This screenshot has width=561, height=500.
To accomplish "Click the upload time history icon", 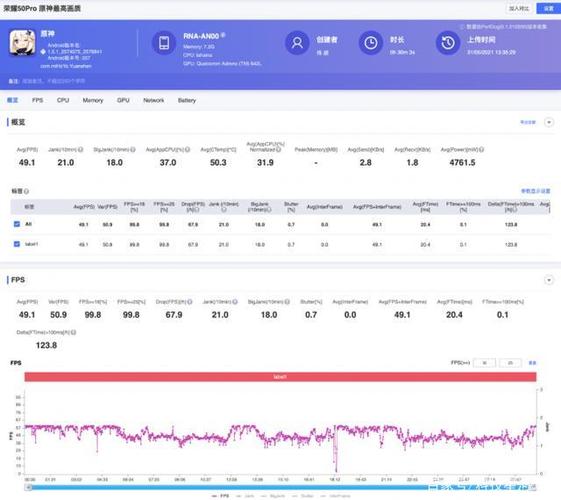I will pos(448,43).
